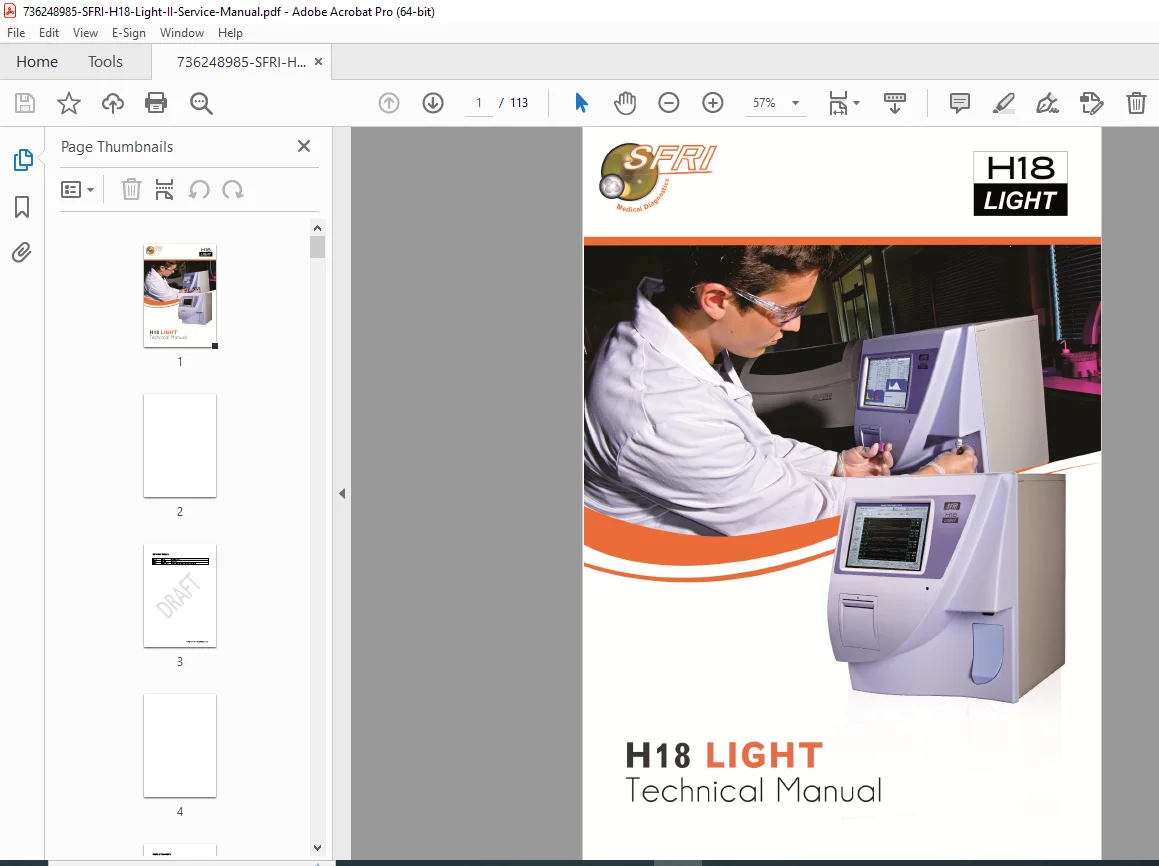Open the Attachments paperclip pane
Image resolution: width=1159 pixels, height=866 pixels.
pyautogui.click(x=22, y=253)
